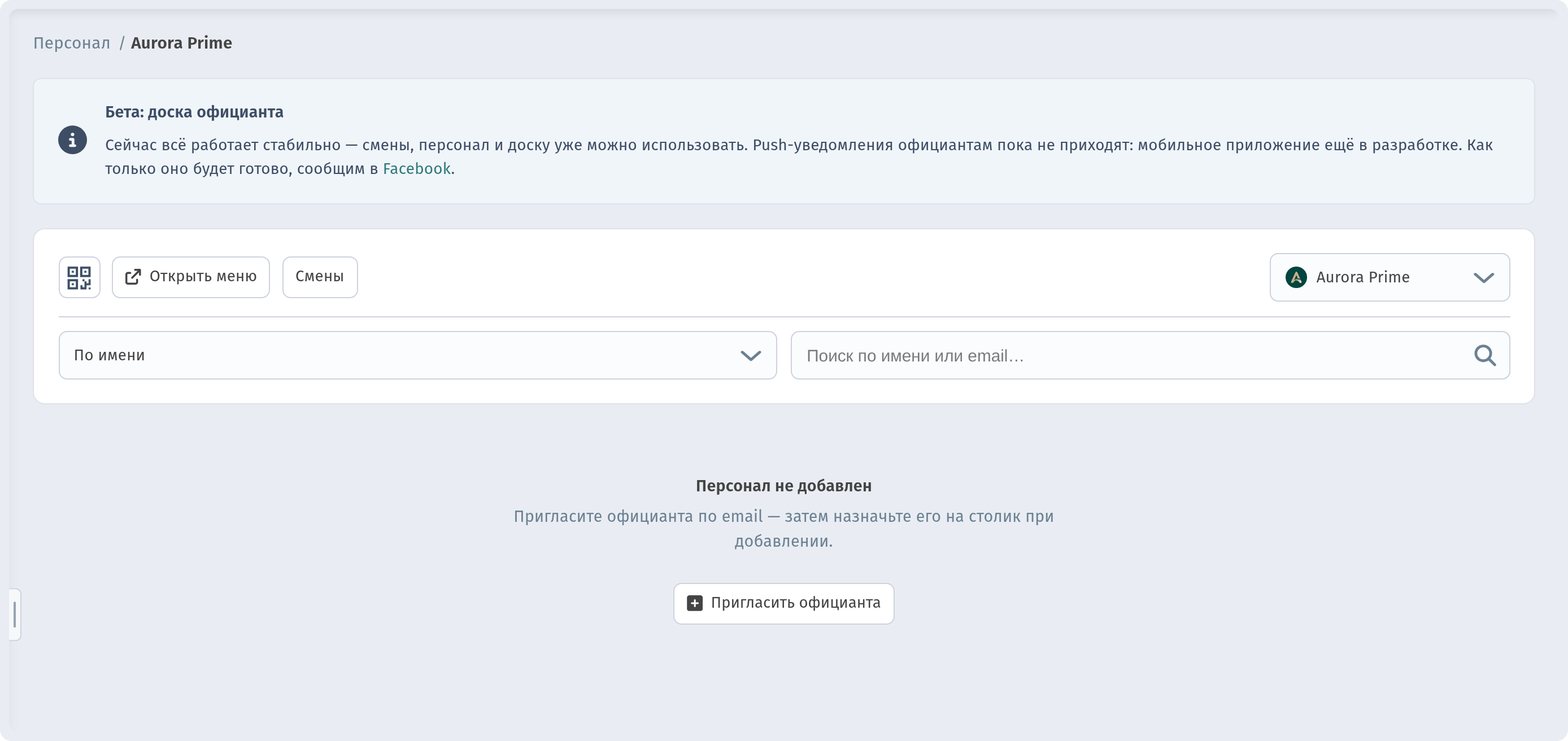The image size is (1568, 741).
Task: Click 'Персонал не добавлен' heading
Action: tap(783, 486)
